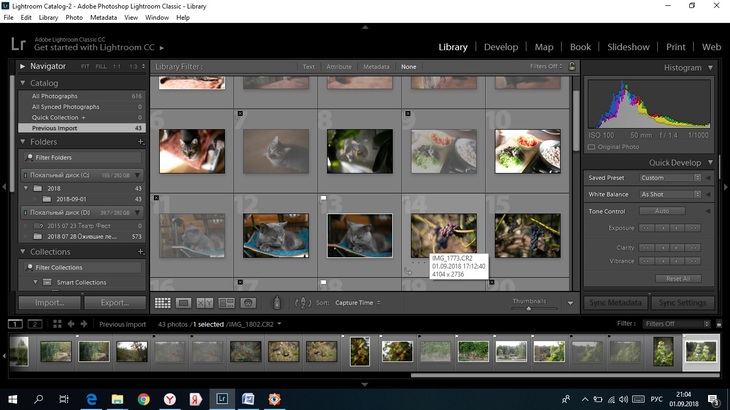The width and height of the screenshot is (730, 410).
Task: Click the Export button
Action: pos(115,303)
